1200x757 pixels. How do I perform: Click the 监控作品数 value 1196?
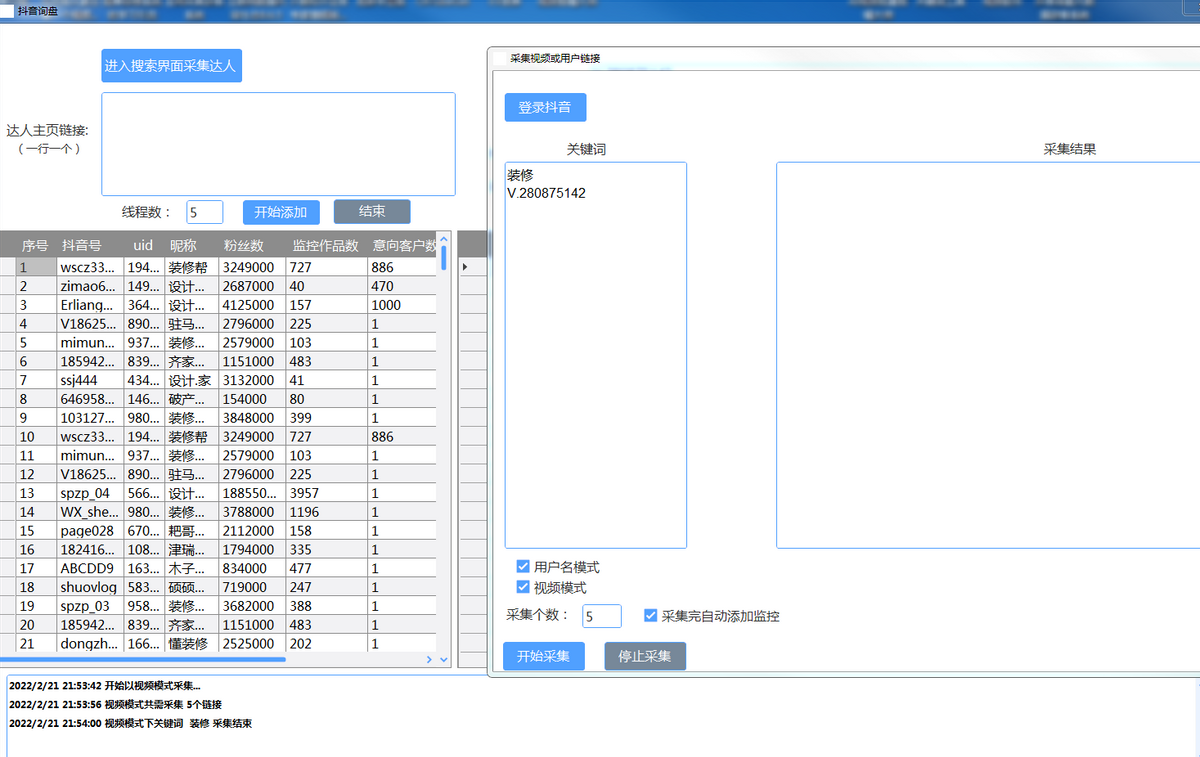[326, 512]
